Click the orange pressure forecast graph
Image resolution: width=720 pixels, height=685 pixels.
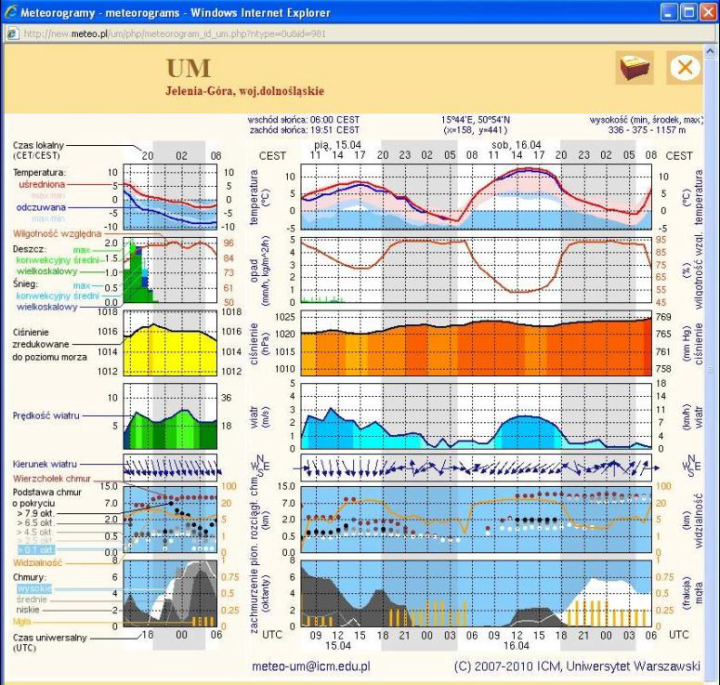476,343
